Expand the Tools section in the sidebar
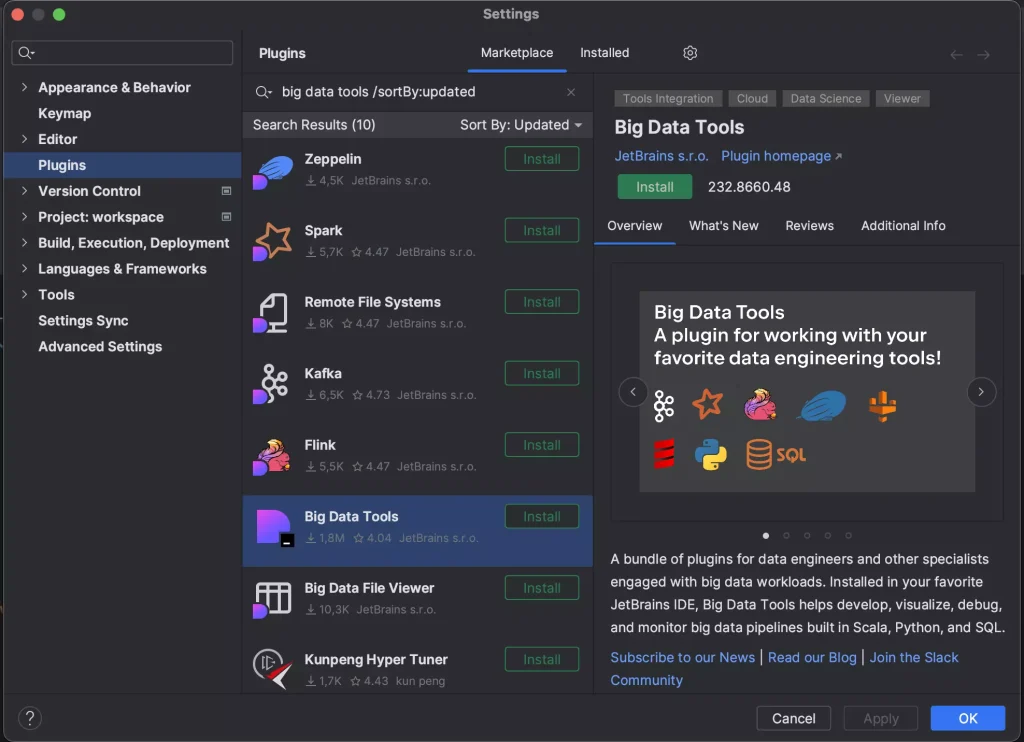This screenshot has height=742, width=1024. [x=23, y=294]
